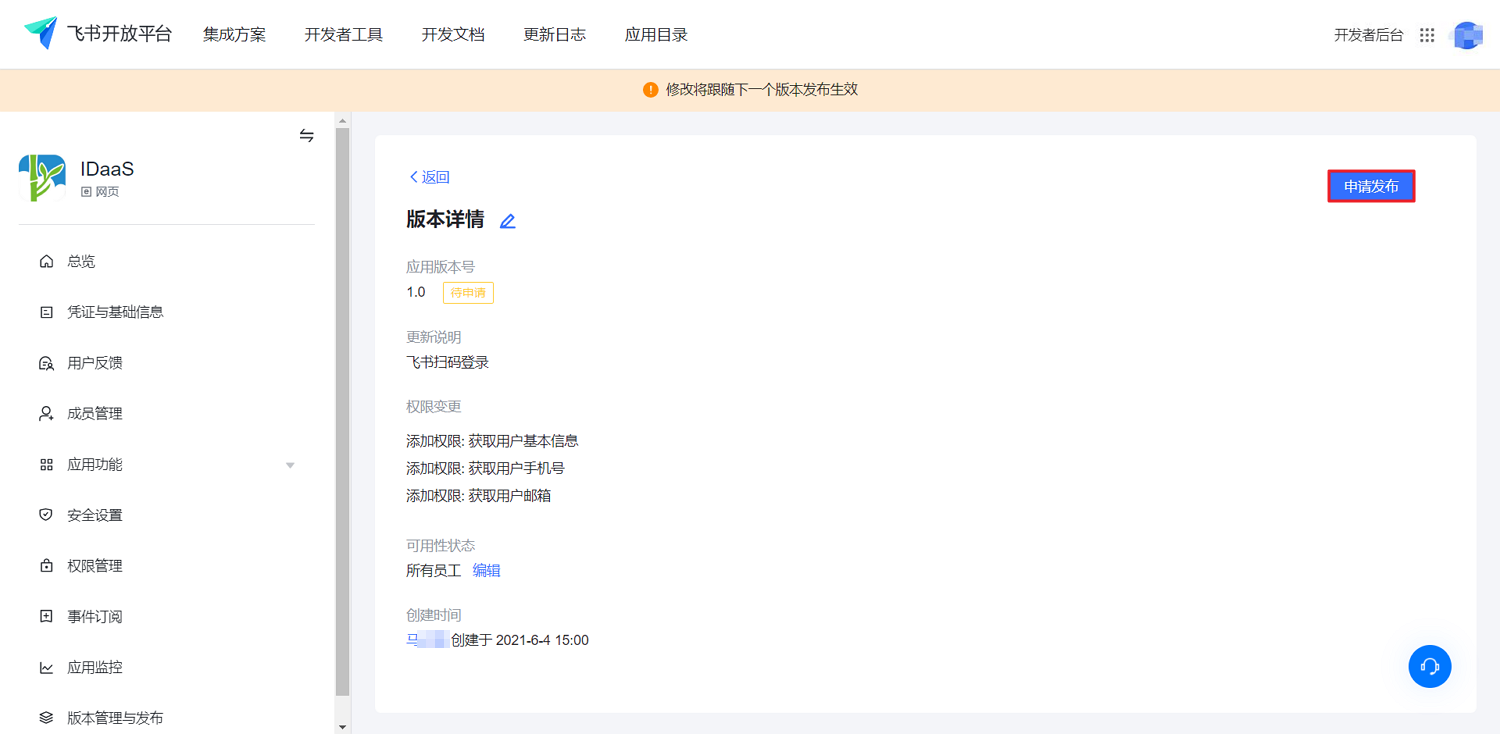Select 安全设置 in the sidebar
Image resolution: width=1500 pixels, height=734 pixels.
95,515
